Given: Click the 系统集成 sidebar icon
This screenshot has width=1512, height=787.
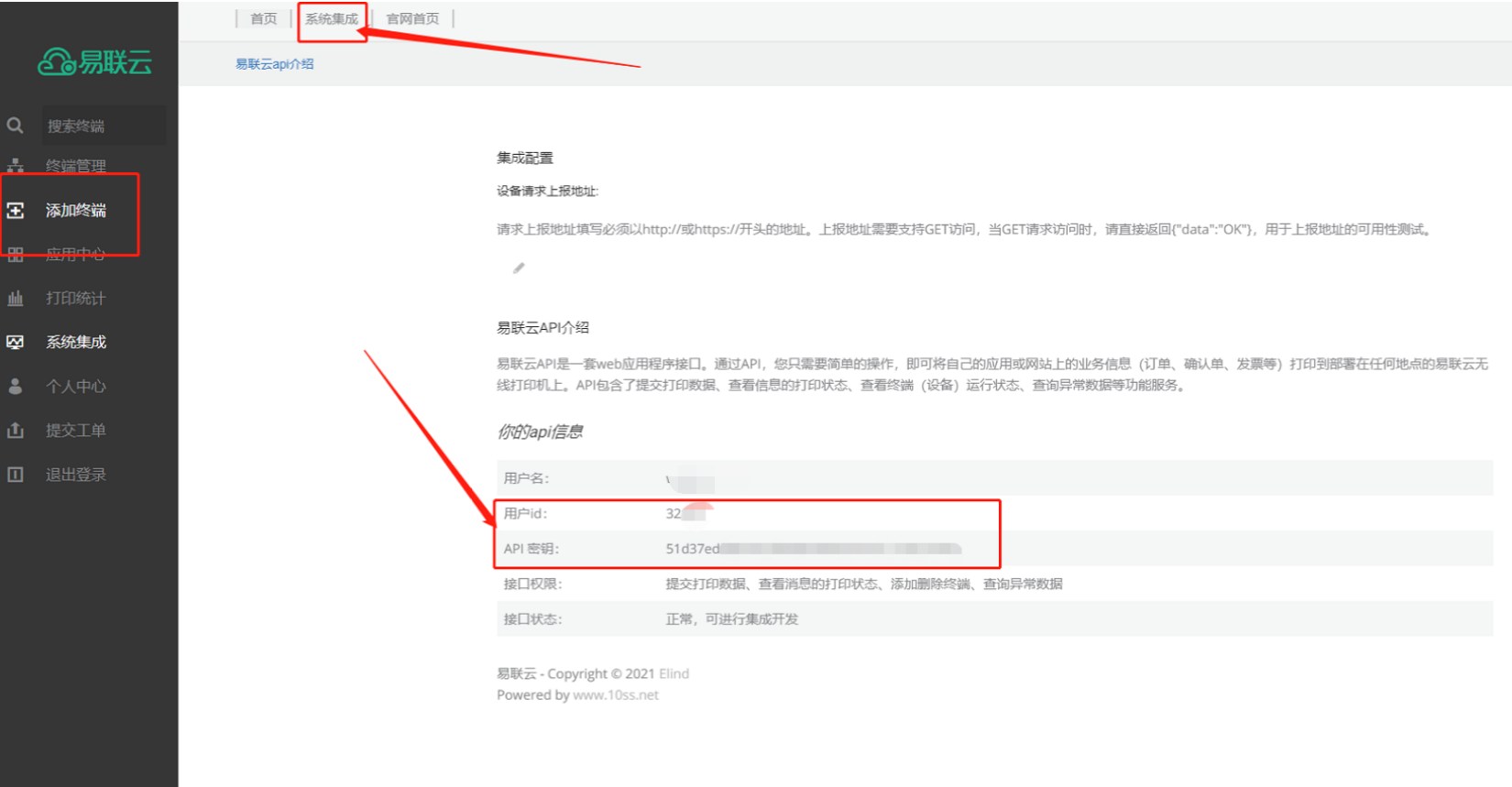Looking at the screenshot, I should [16, 343].
